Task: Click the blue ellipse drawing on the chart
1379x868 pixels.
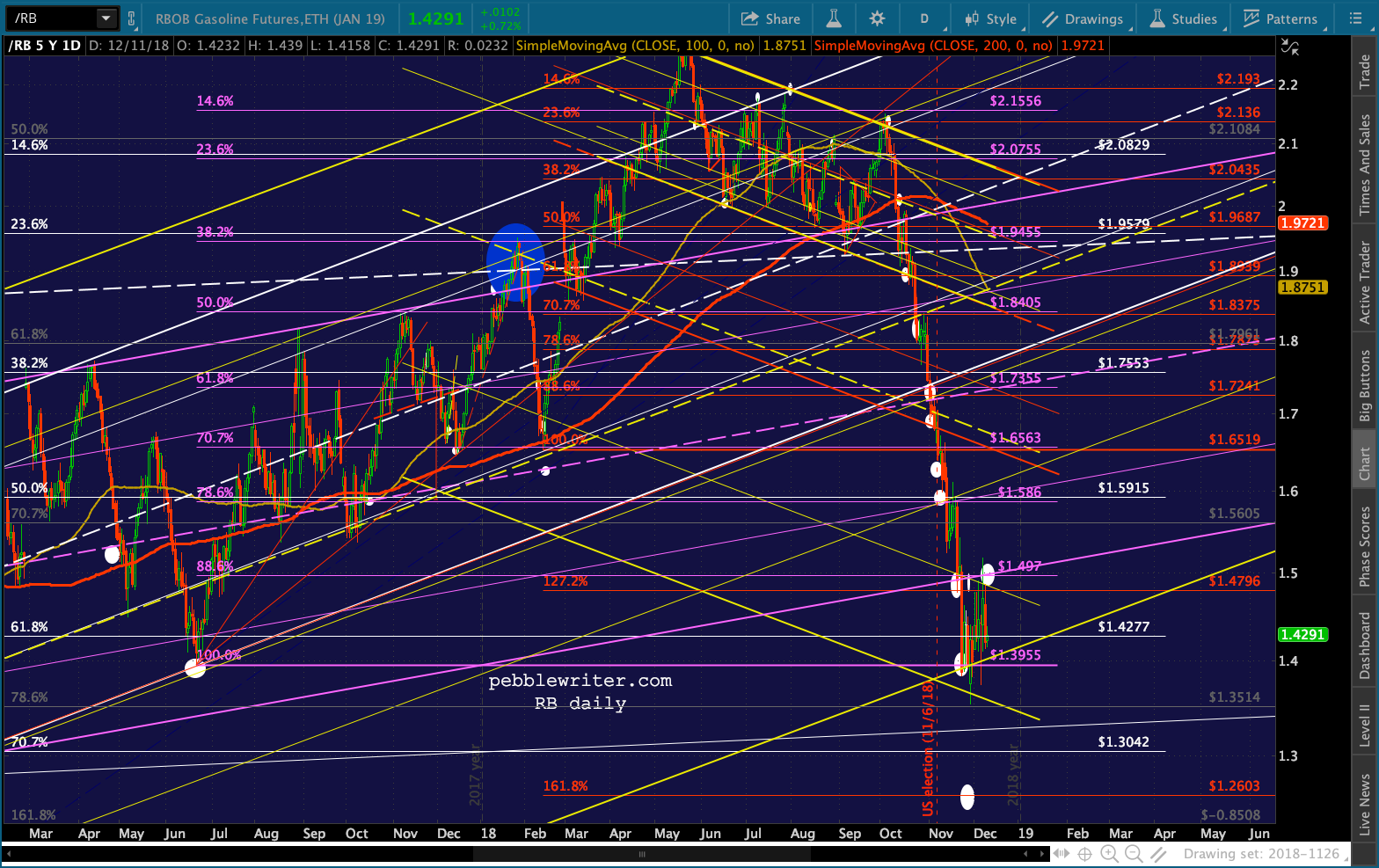Action: (515, 263)
